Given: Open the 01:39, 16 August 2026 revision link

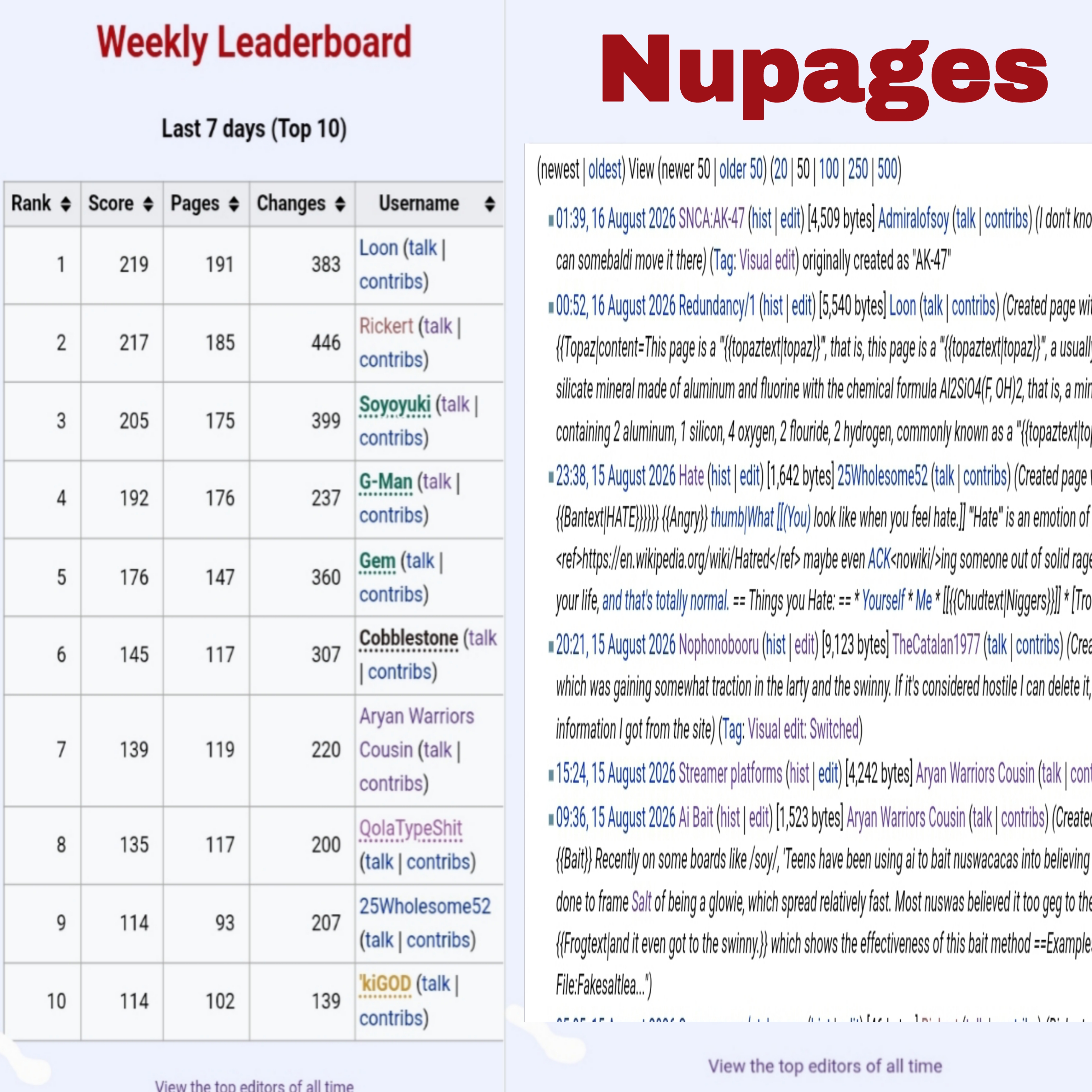Looking at the screenshot, I should point(616,219).
